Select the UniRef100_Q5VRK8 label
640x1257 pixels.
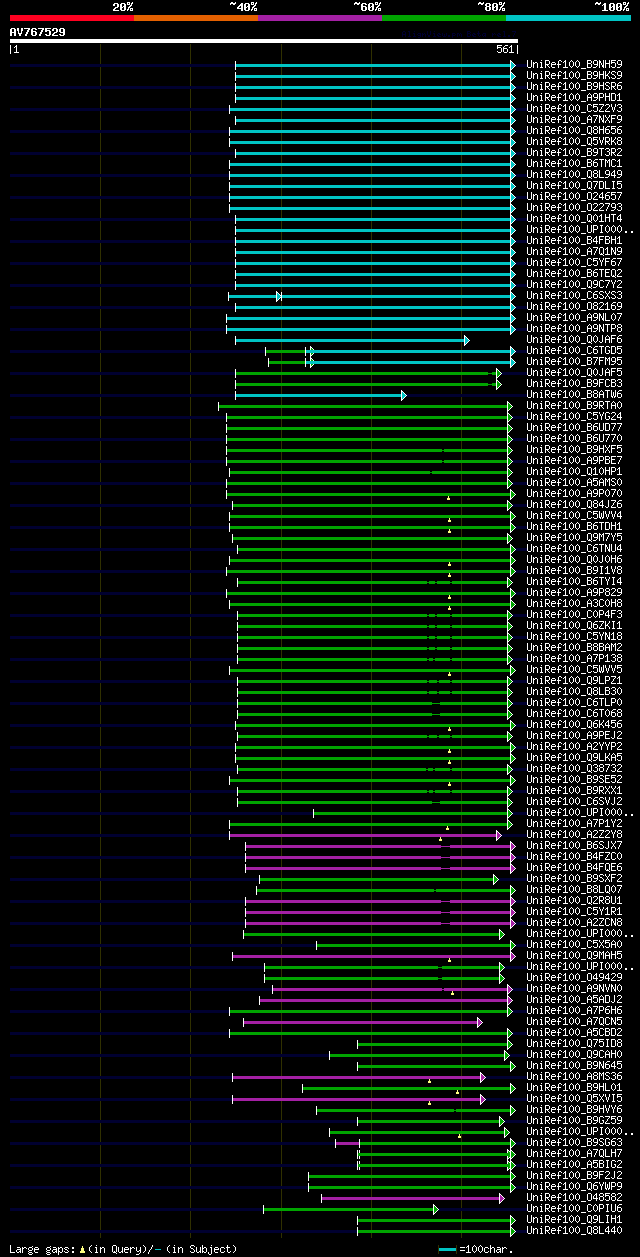point(574,141)
